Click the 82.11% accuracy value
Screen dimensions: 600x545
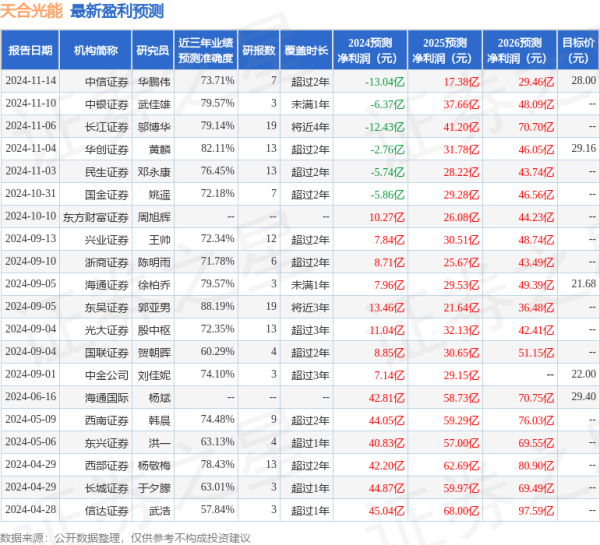[x=217, y=148]
